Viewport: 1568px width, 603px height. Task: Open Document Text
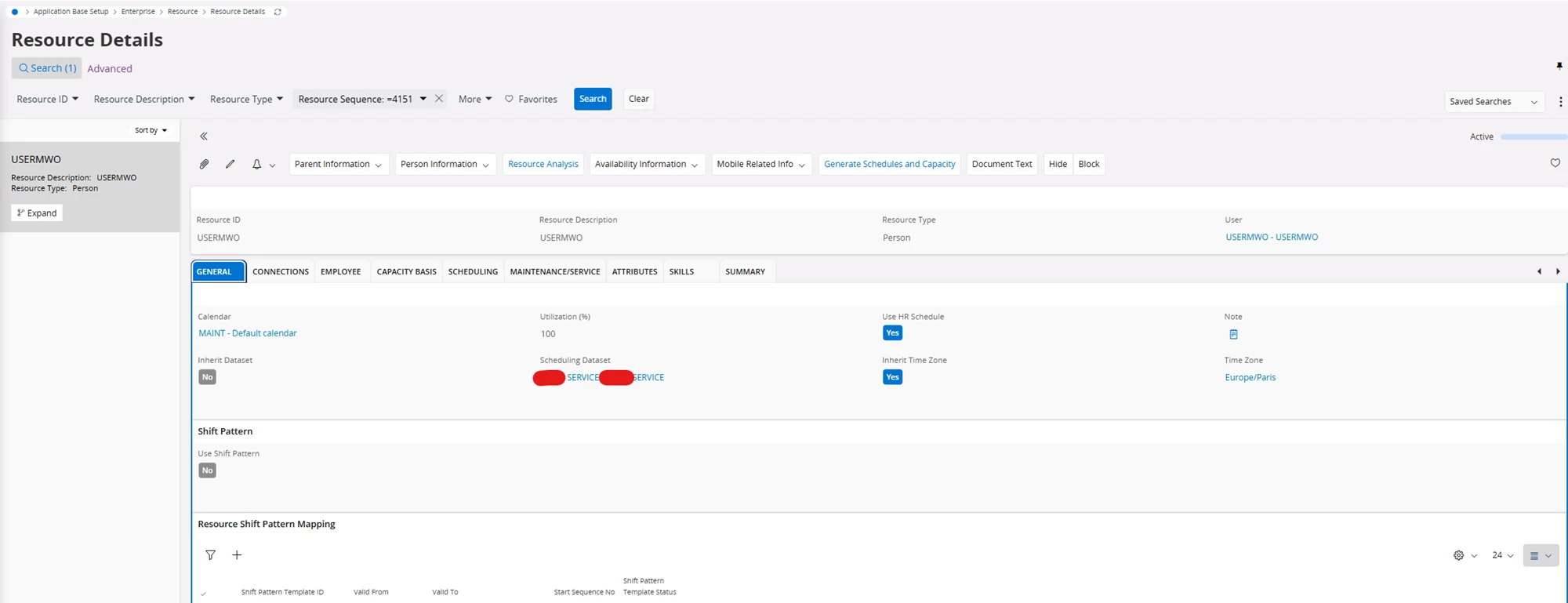1002,164
